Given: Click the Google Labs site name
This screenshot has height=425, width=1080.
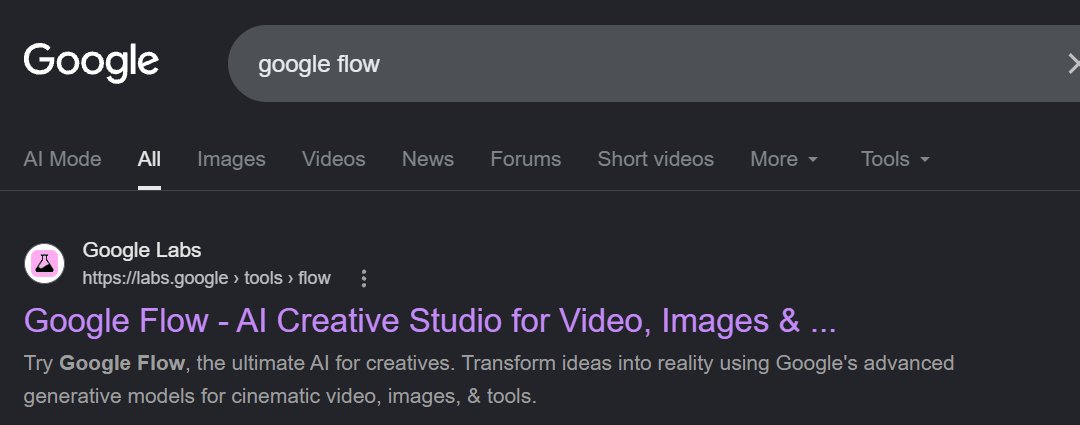Looking at the screenshot, I should pos(142,249).
